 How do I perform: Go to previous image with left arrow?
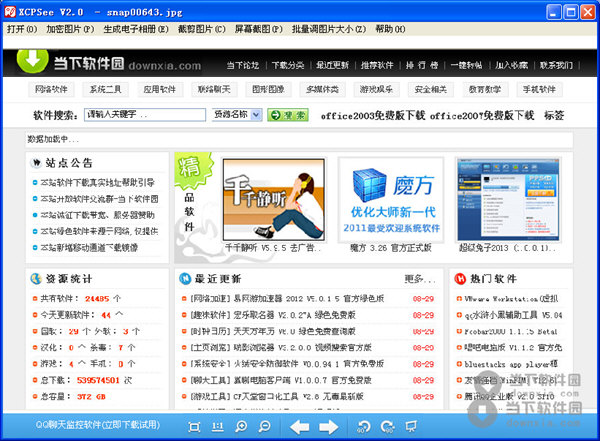tap(299, 426)
